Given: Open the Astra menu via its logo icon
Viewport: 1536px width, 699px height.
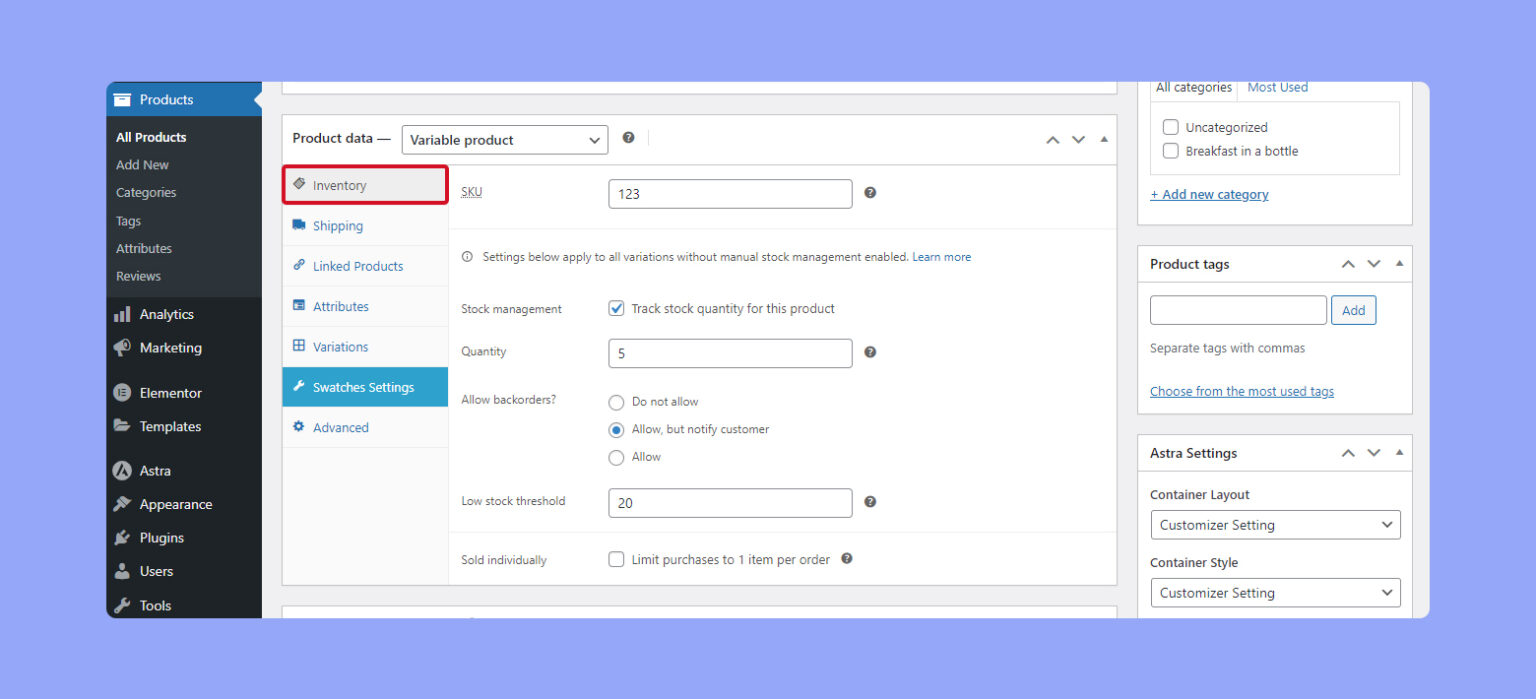Looking at the screenshot, I should (x=123, y=470).
